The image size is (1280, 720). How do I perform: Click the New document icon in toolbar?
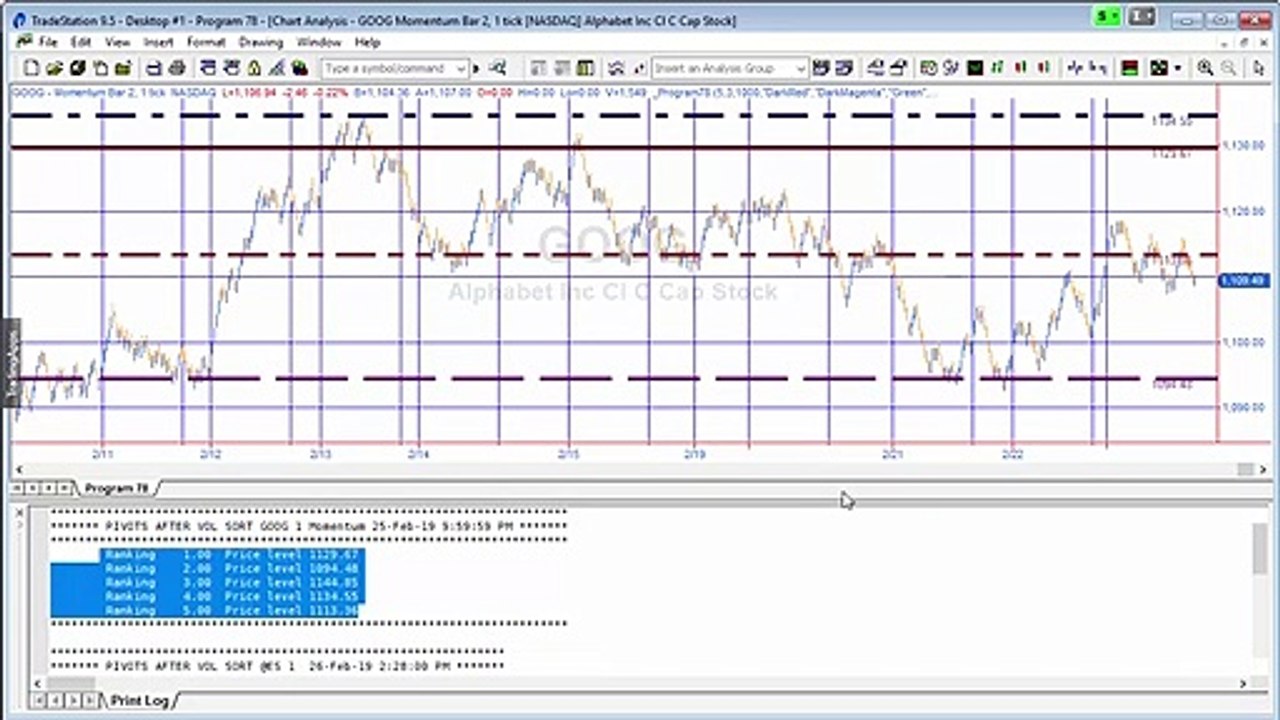pyautogui.click(x=32, y=68)
